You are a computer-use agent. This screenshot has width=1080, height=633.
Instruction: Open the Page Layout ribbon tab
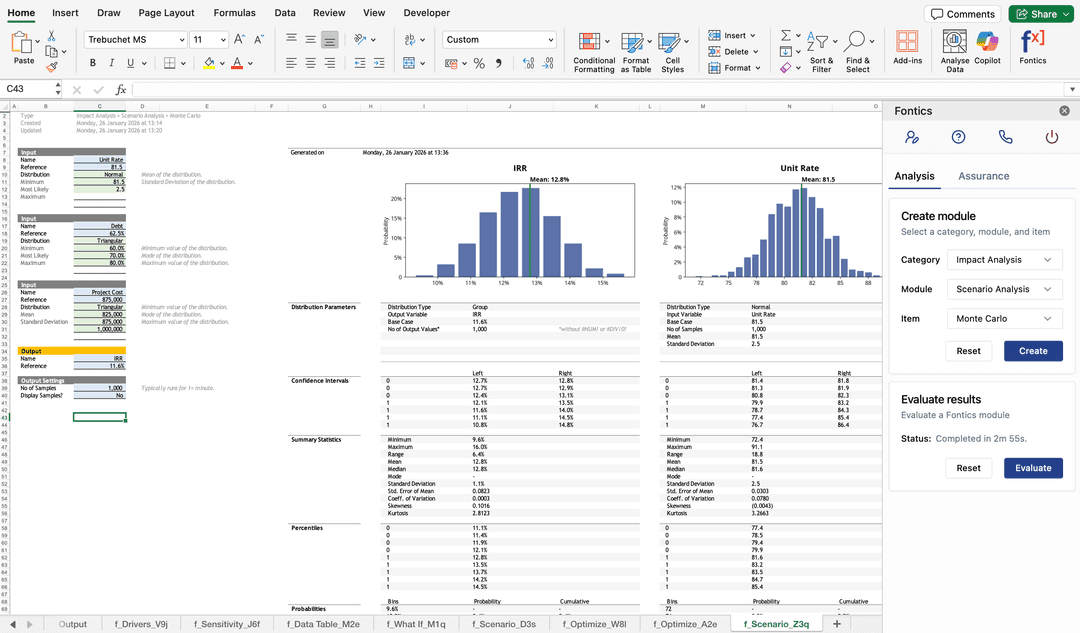tap(166, 12)
